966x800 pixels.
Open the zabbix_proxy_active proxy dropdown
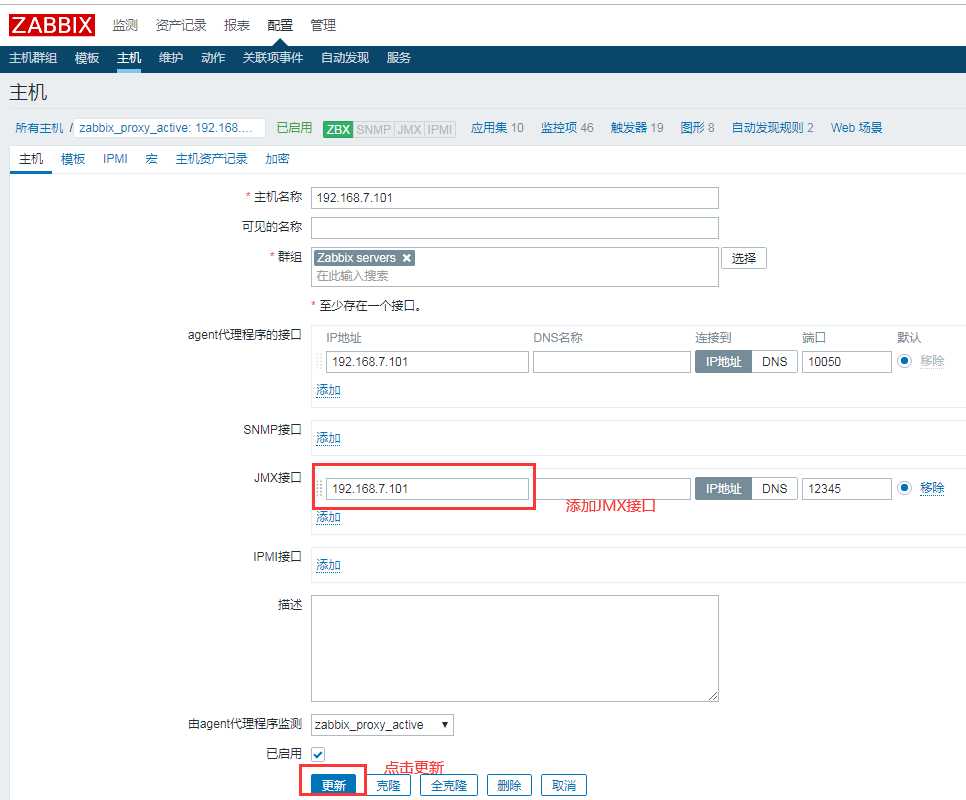[382, 725]
